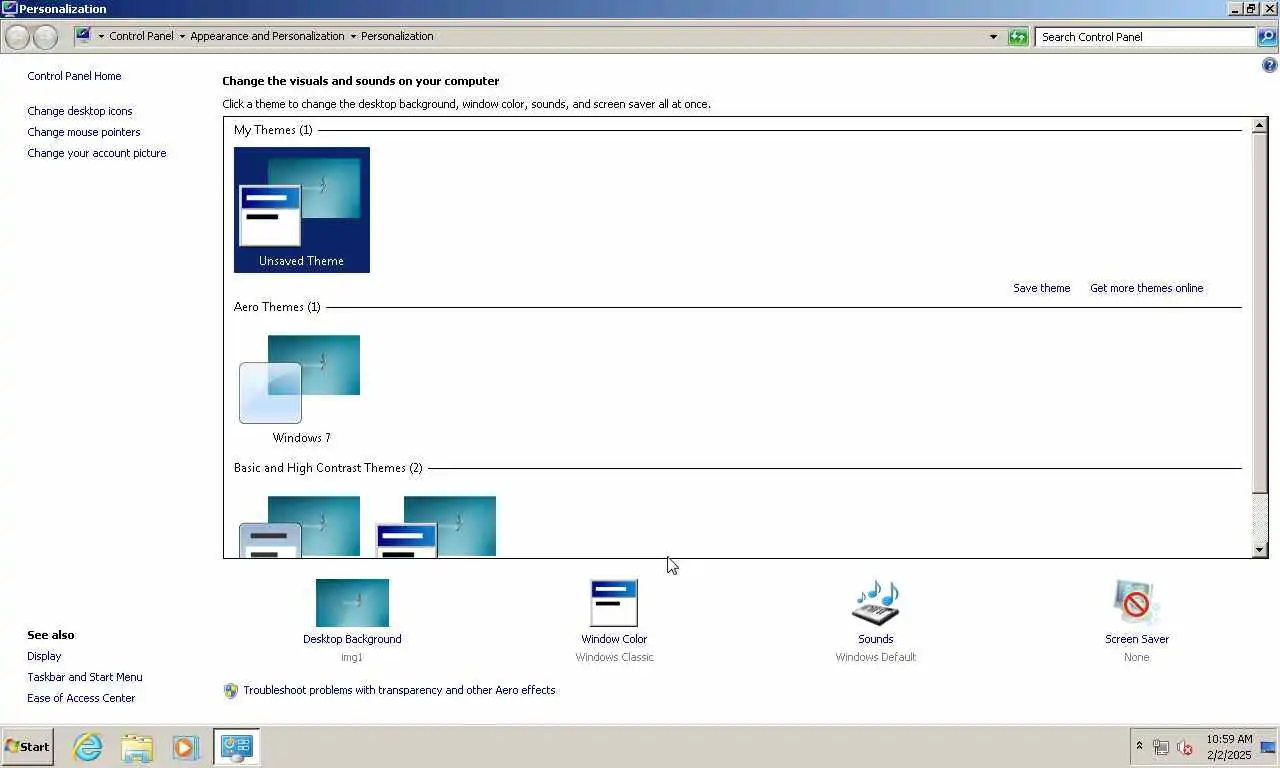Click the network tray icon
Image resolution: width=1280 pixels, height=768 pixels.
(1161, 747)
